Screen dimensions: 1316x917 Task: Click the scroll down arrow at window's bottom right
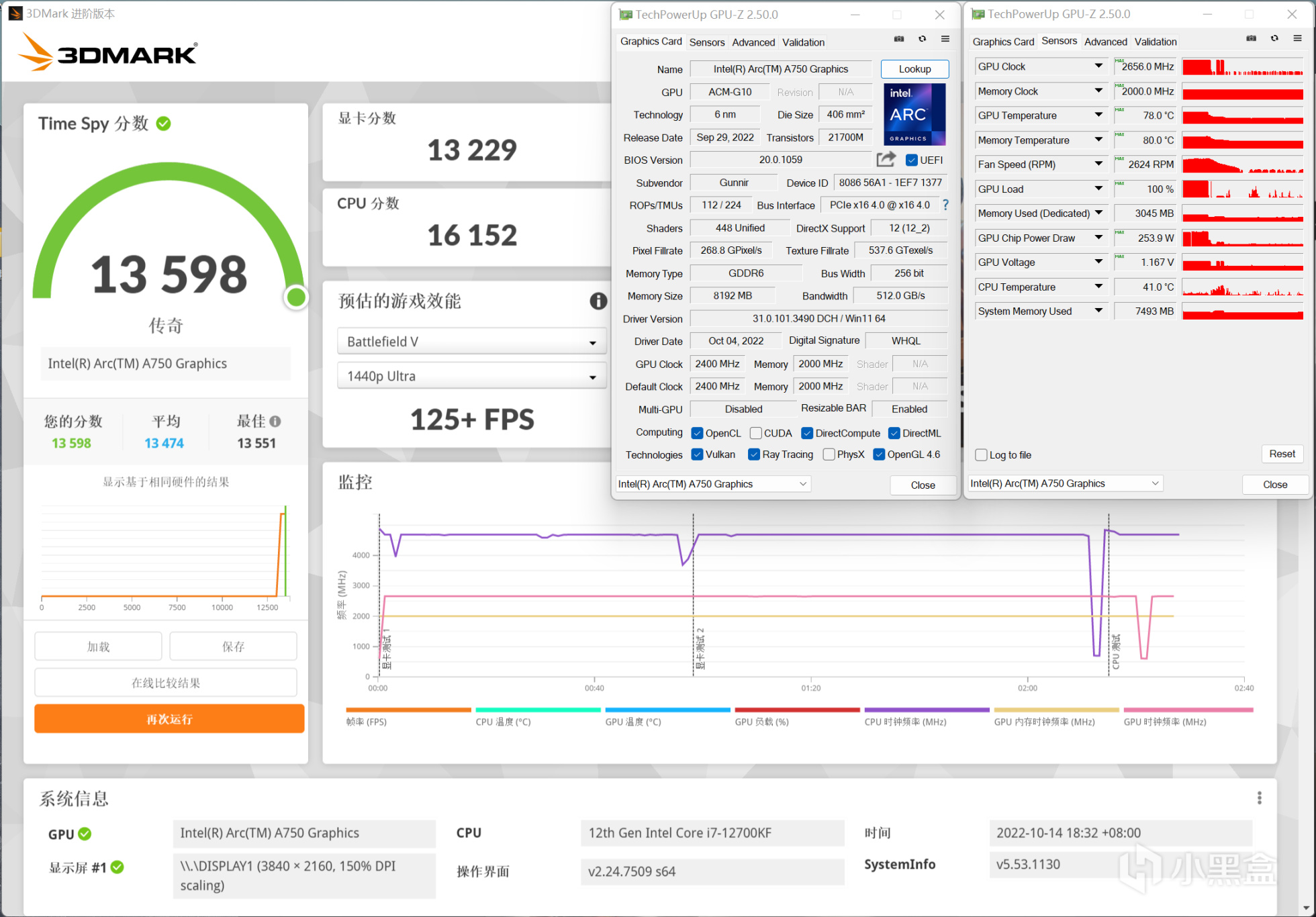click(1305, 908)
